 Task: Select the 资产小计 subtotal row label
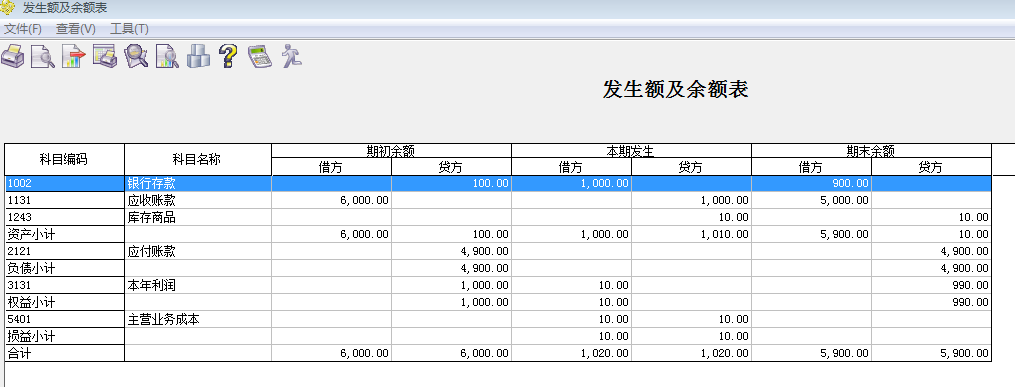64,234
